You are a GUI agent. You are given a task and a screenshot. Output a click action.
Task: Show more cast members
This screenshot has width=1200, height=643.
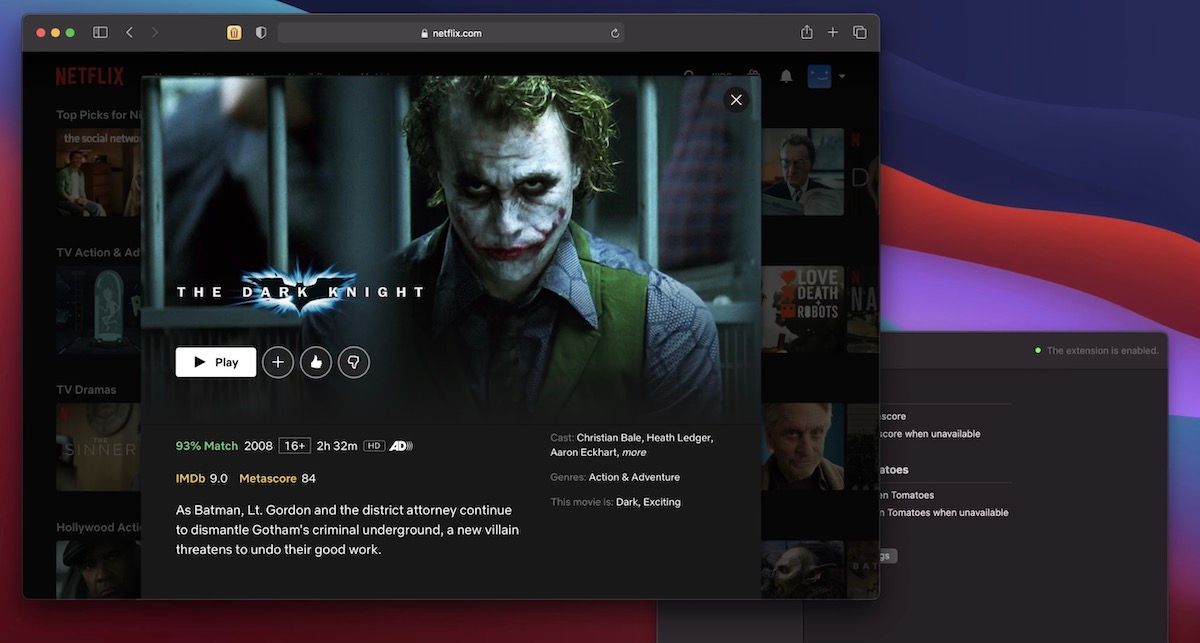633,453
